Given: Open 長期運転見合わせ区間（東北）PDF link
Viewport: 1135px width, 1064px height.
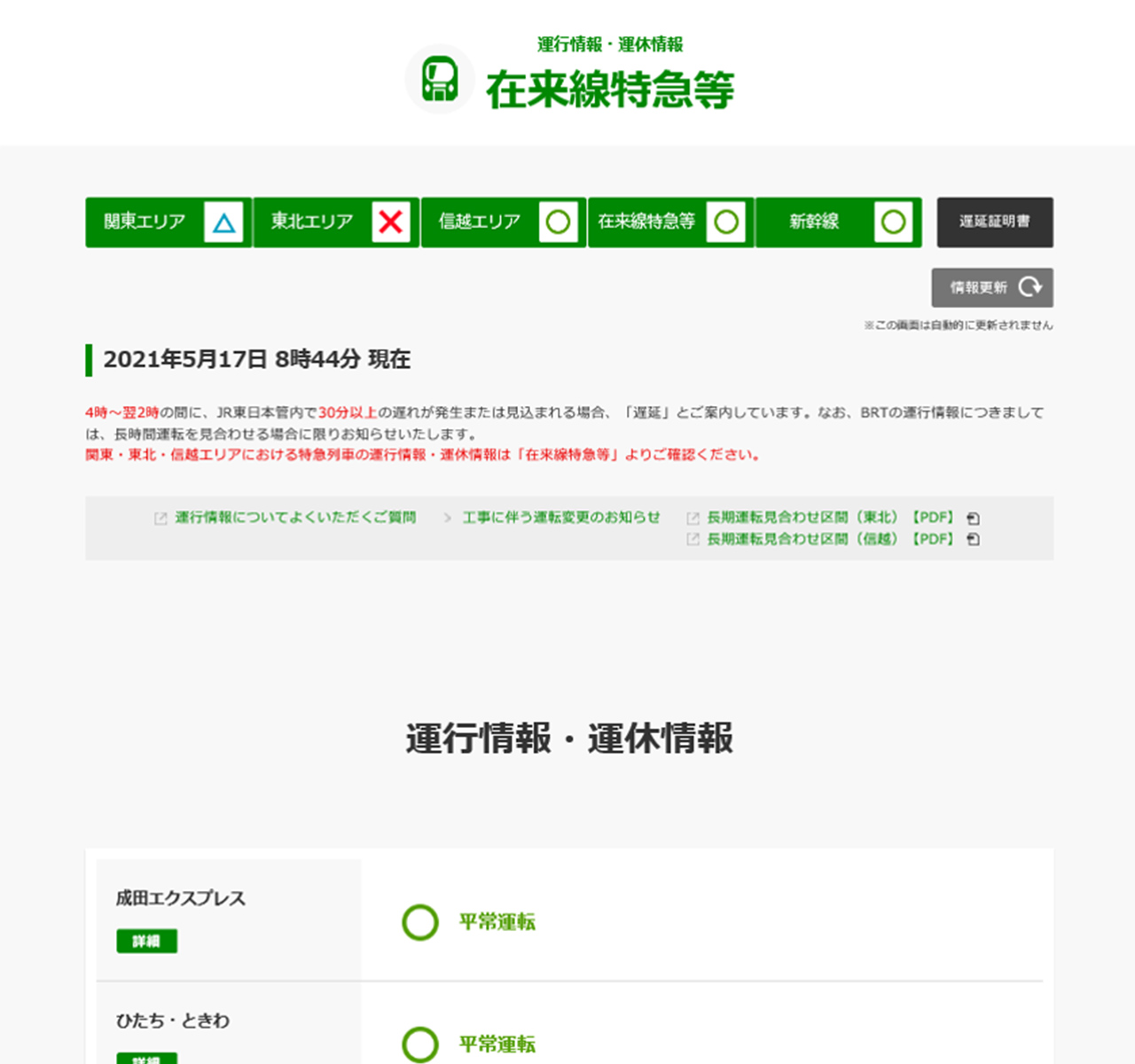Looking at the screenshot, I should point(831,518).
